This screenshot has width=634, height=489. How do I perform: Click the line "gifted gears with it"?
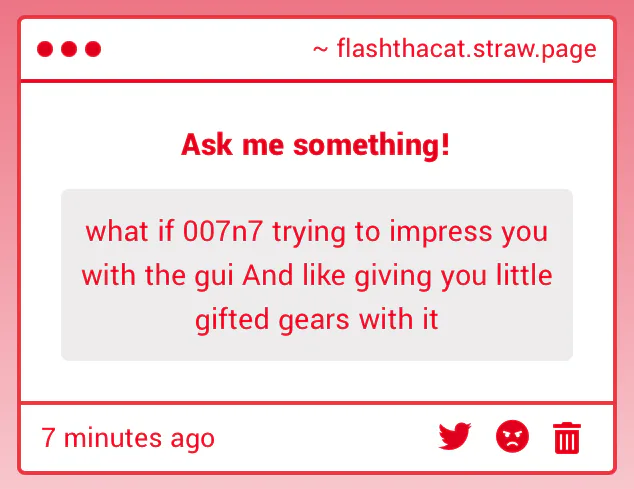coord(317,320)
